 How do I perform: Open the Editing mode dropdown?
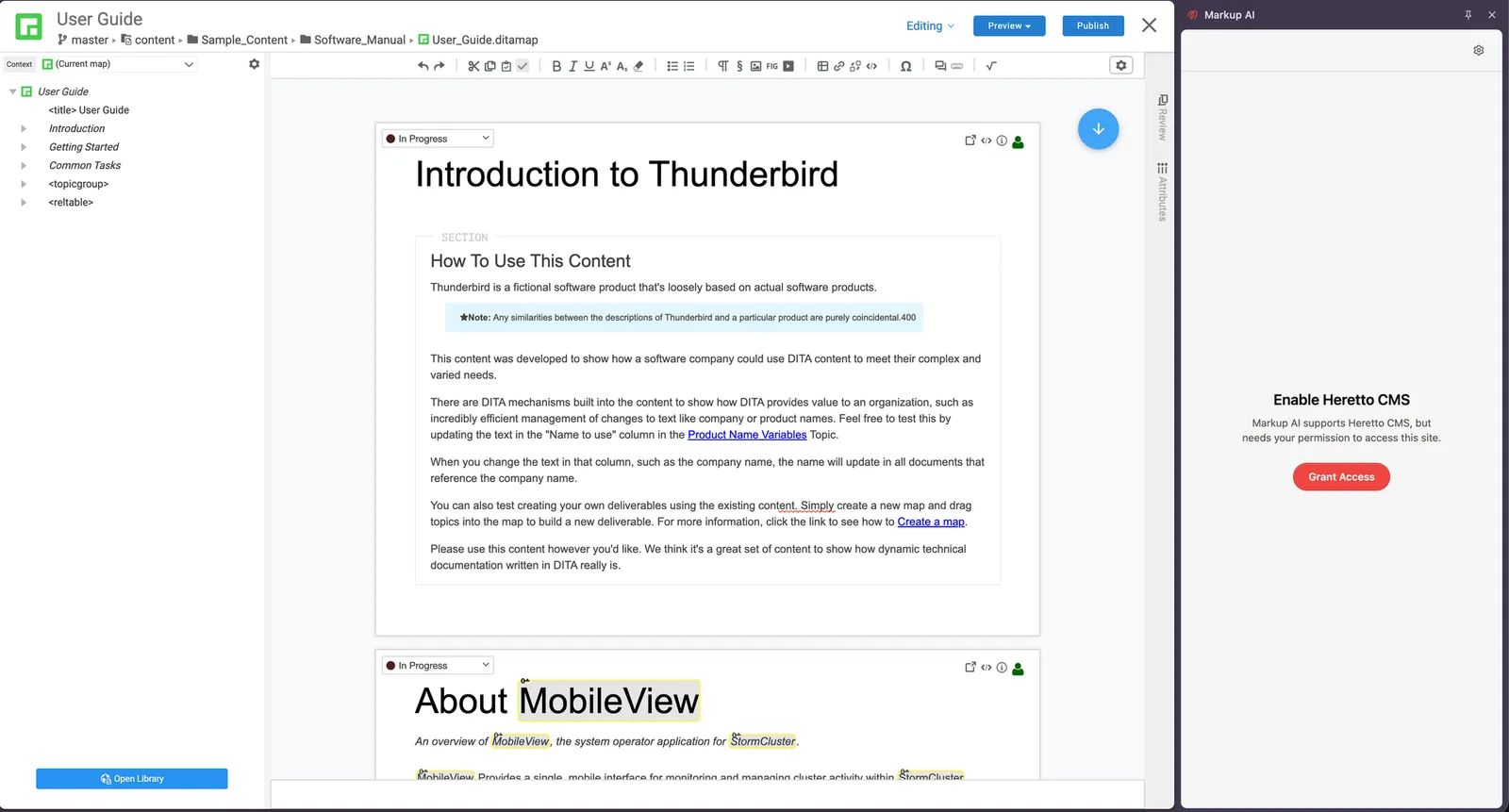[x=930, y=26]
